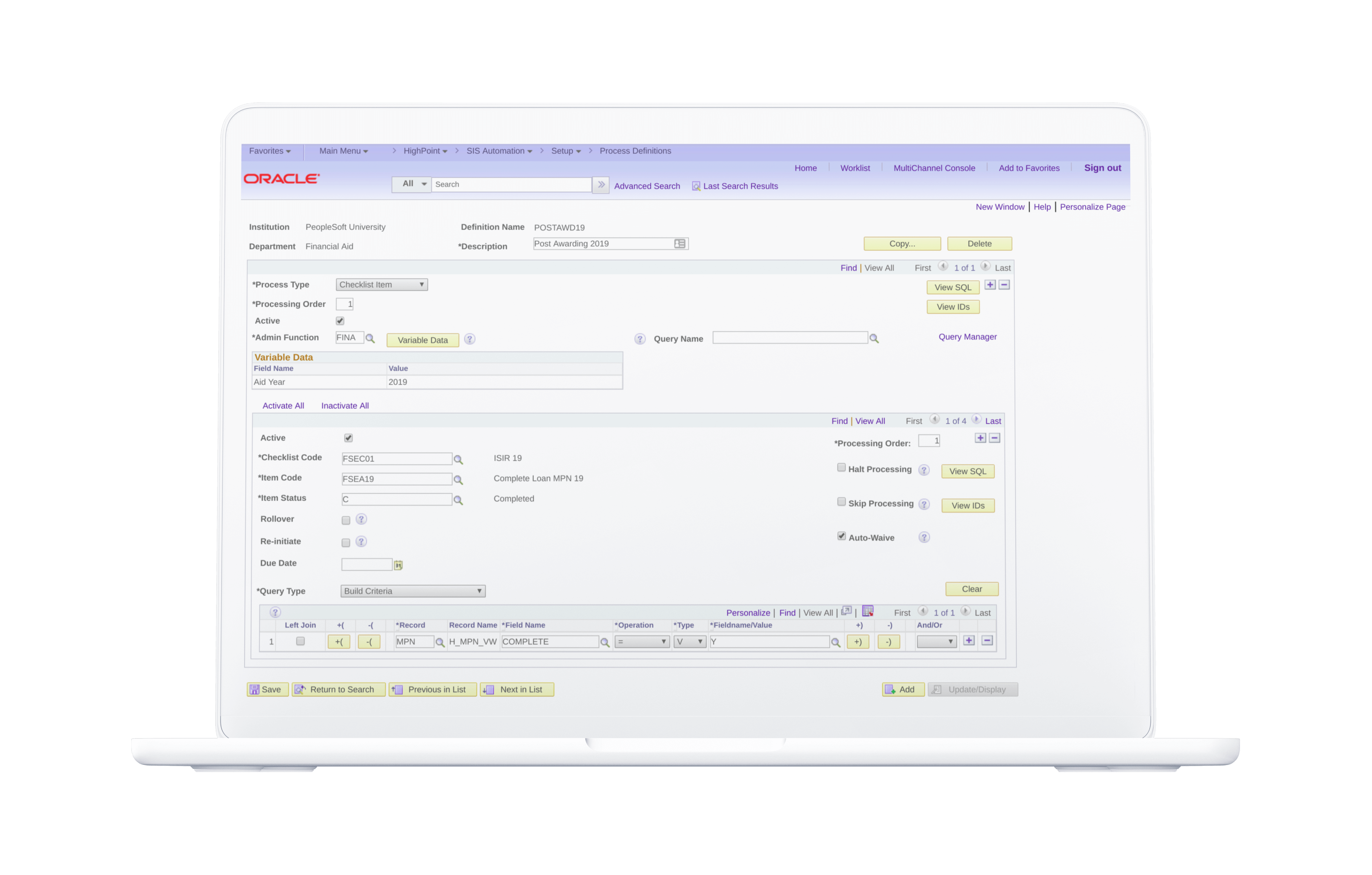Viewport: 1372px width, 875px height.
Task: Open help icon for Re-initiate
Action: click(x=361, y=541)
